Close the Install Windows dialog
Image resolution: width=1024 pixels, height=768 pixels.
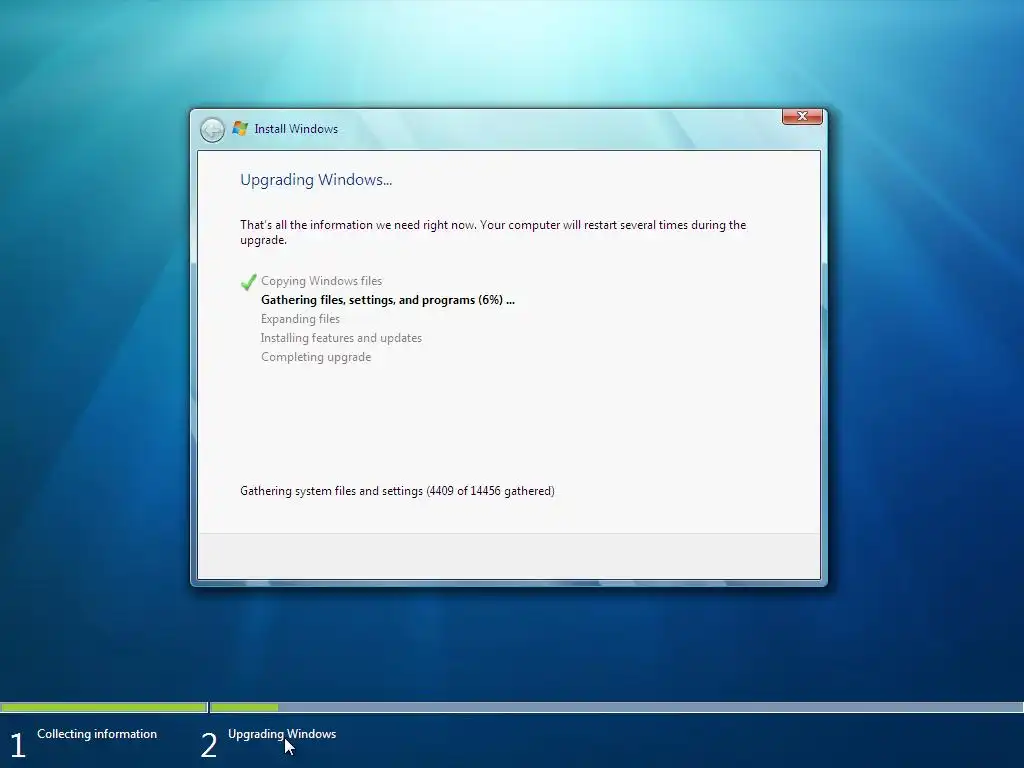pos(802,116)
